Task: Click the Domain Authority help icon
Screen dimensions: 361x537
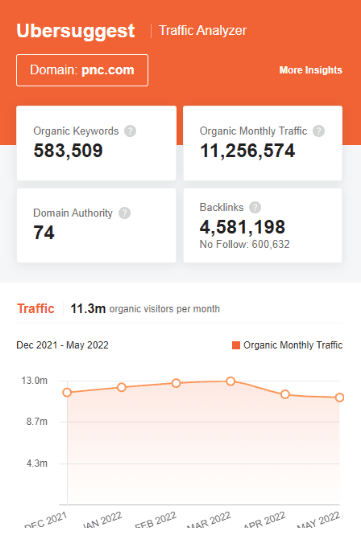Action: 124,213
